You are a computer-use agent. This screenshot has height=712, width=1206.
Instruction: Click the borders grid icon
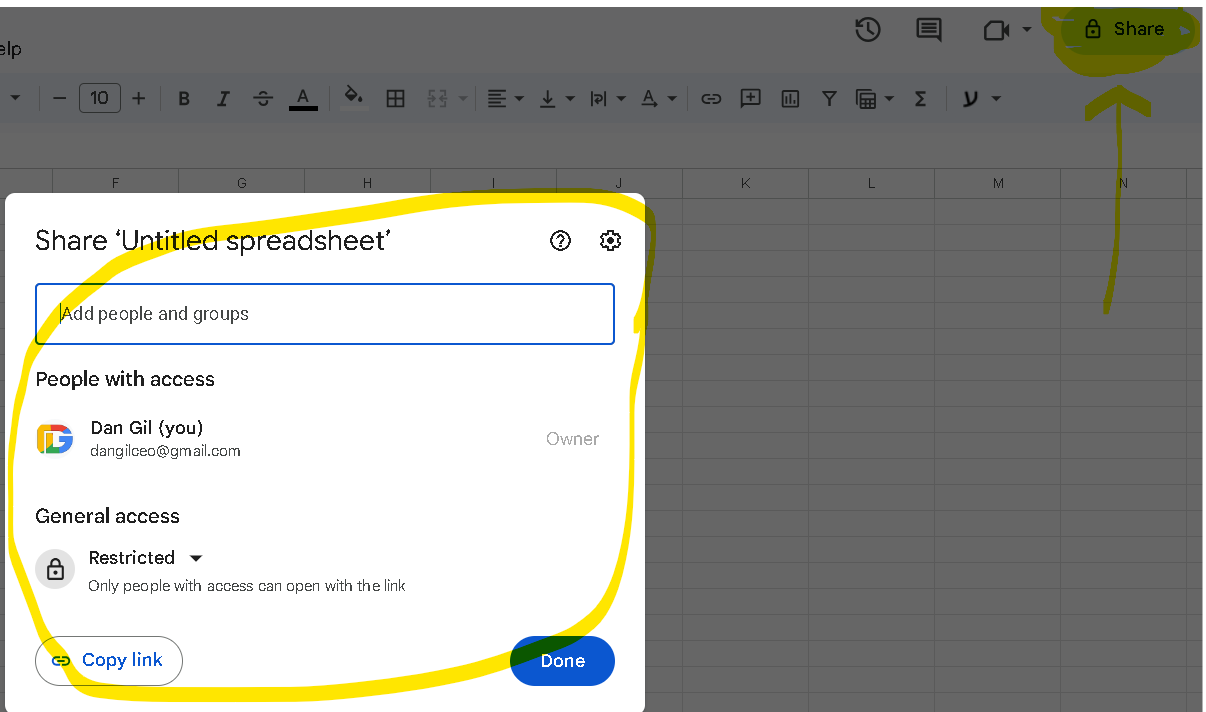(x=395, y=98)
